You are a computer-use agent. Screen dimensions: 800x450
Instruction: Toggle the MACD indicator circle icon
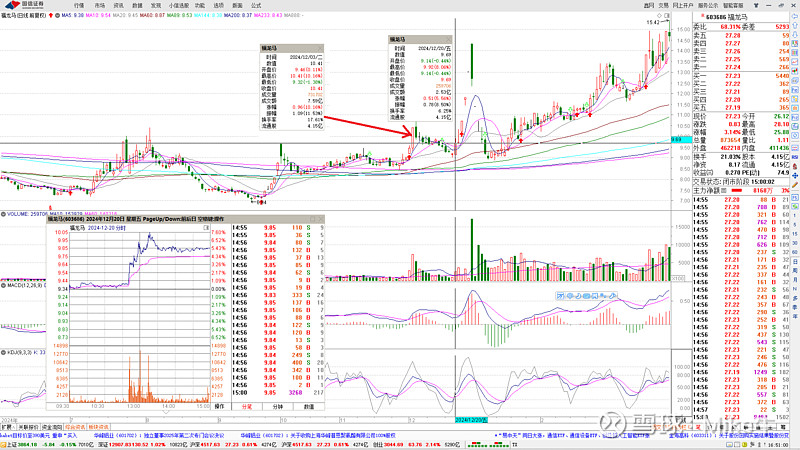pyautogui.click(x=3, y=286)
